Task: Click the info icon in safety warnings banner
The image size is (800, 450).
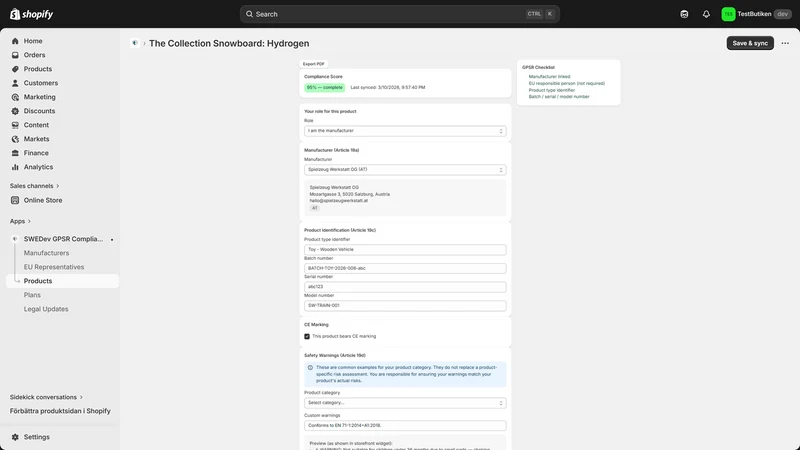Action: point(310,367)
